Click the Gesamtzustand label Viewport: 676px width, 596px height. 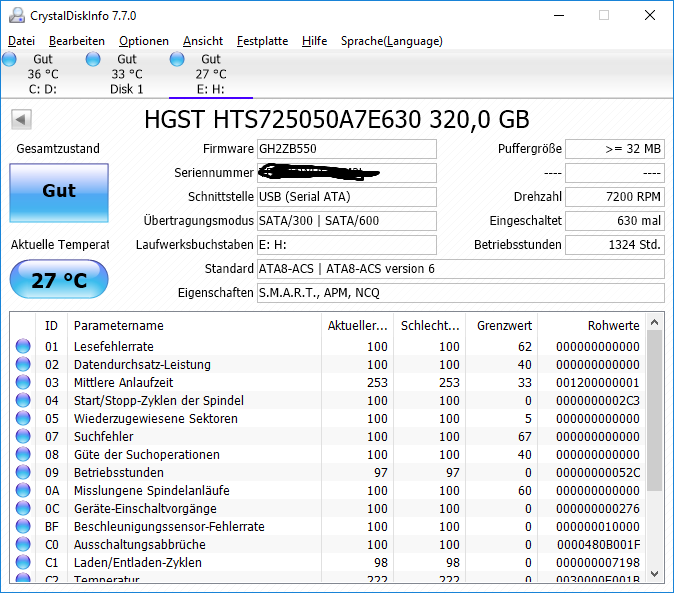[x=58, y=149]
